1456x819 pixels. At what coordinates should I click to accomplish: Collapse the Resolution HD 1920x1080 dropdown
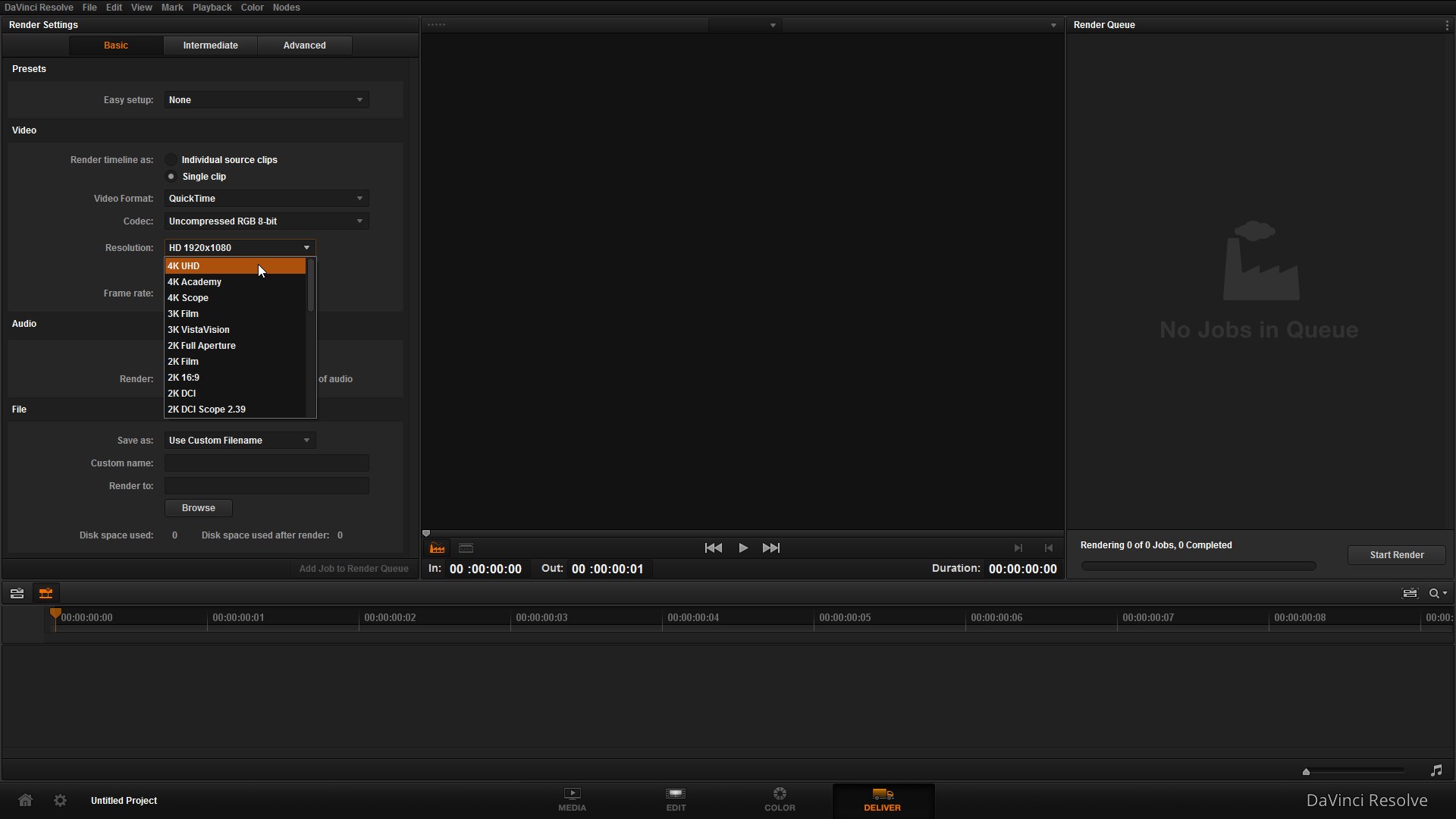tap(240, 248)
